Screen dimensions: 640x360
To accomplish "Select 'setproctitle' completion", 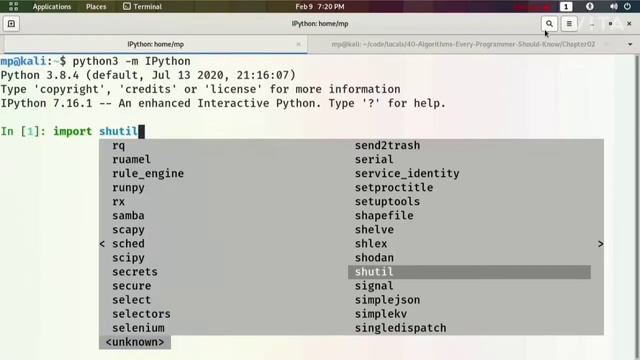I will click(x=394, y=188).
